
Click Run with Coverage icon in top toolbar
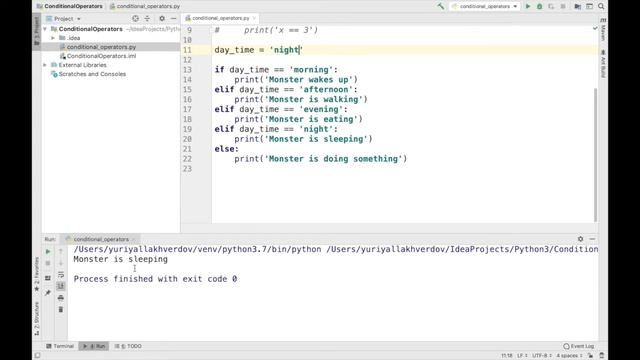point(551,6)
